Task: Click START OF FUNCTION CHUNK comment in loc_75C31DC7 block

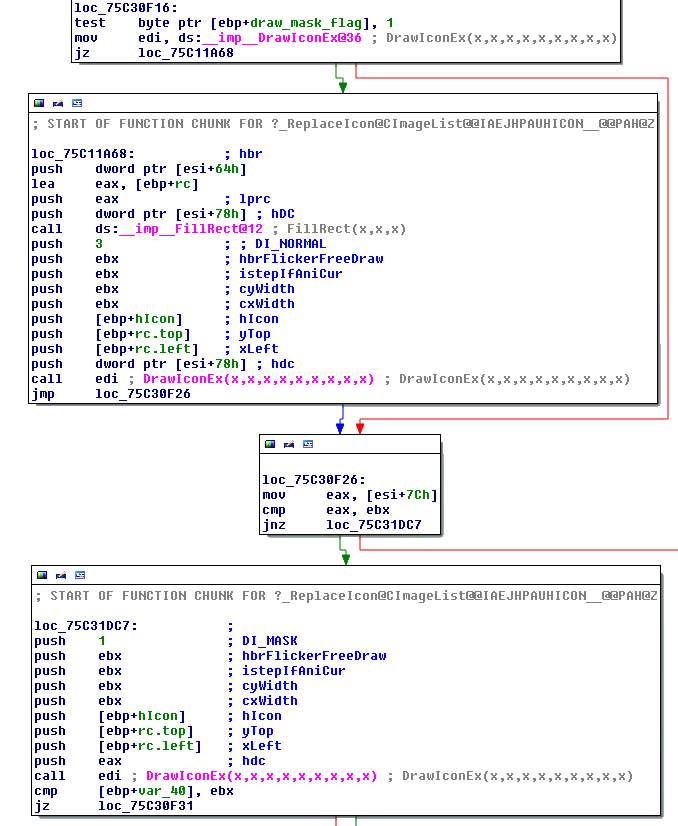Action: tap(346, 596)
